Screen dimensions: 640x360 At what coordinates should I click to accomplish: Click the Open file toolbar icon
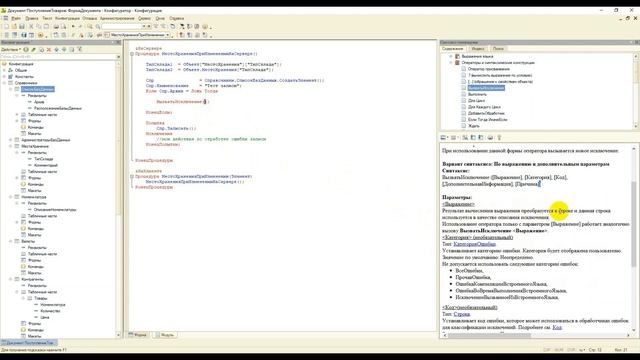14,27
